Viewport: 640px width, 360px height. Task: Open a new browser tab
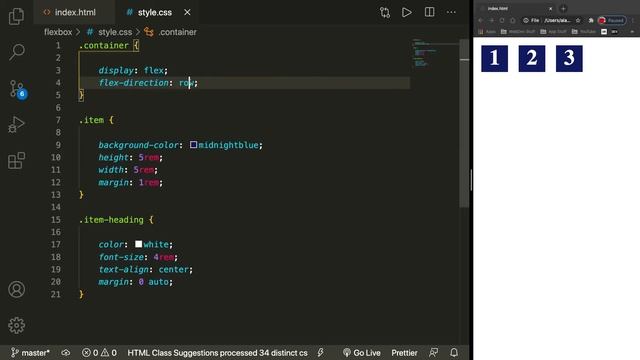[563, 8]
